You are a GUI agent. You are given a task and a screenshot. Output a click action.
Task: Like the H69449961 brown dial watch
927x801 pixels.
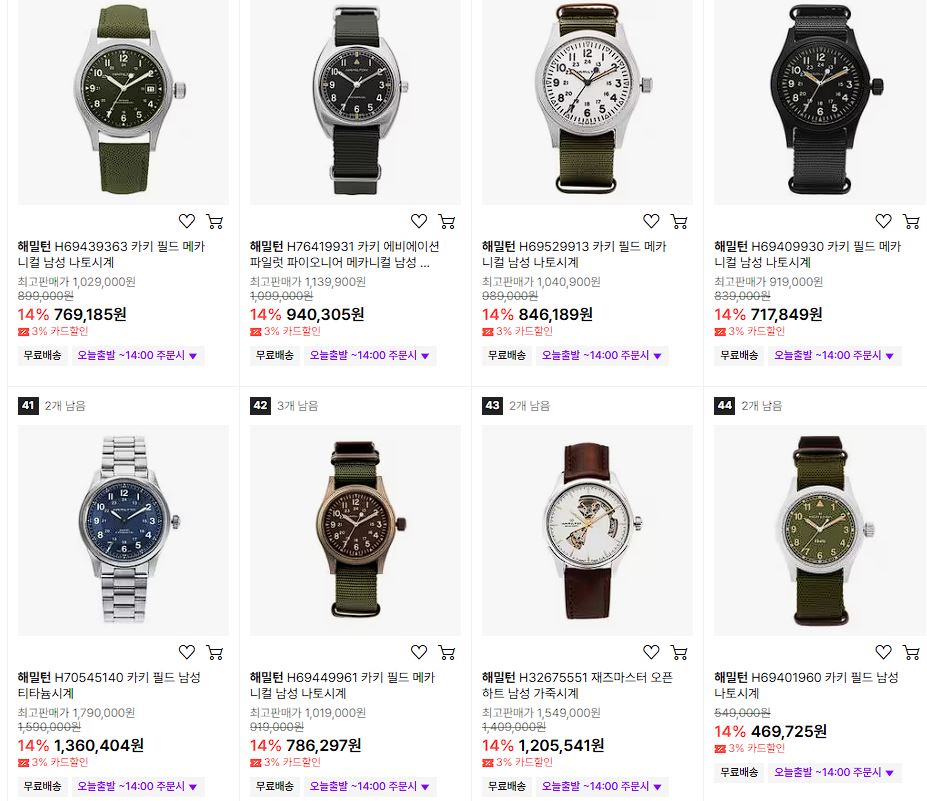pyautogui.click(x=419, y=652)
